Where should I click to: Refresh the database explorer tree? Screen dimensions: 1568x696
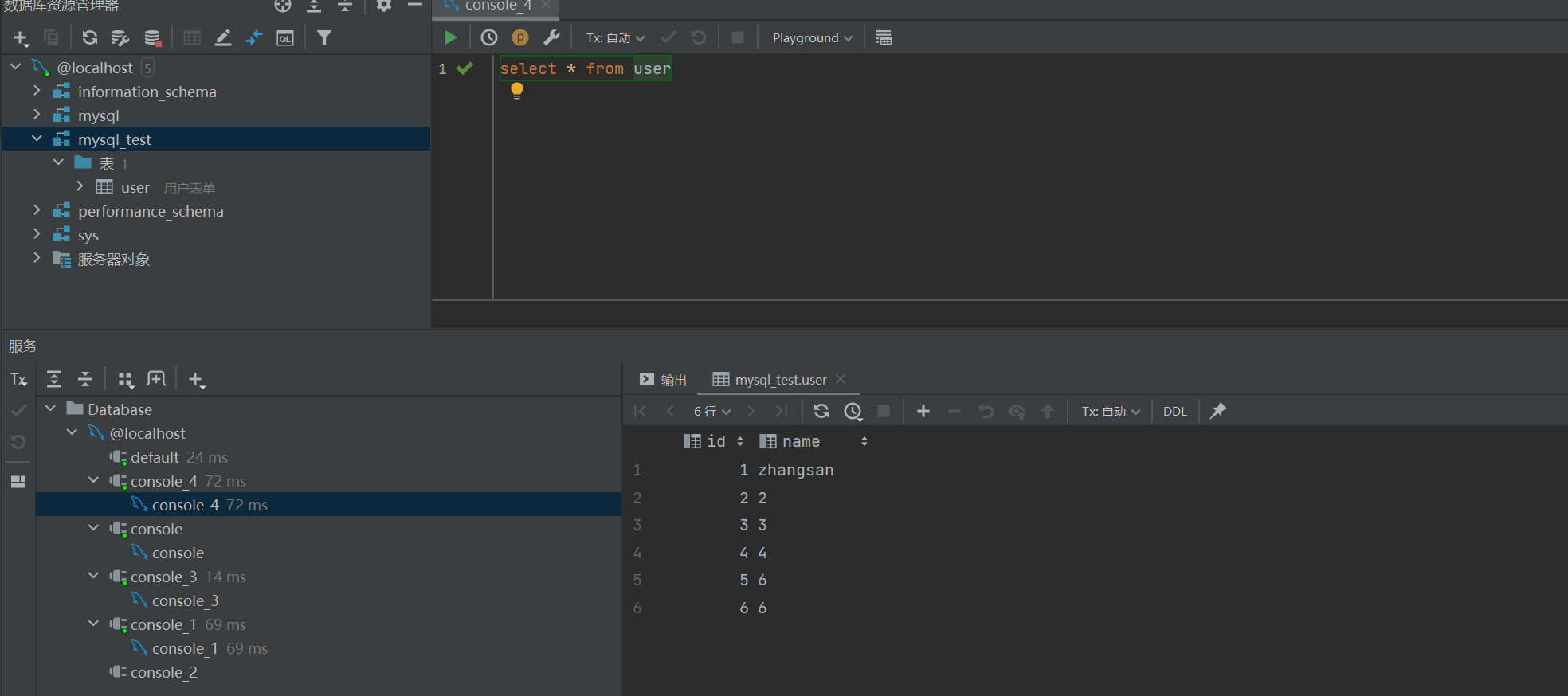[x=90, y=37]
